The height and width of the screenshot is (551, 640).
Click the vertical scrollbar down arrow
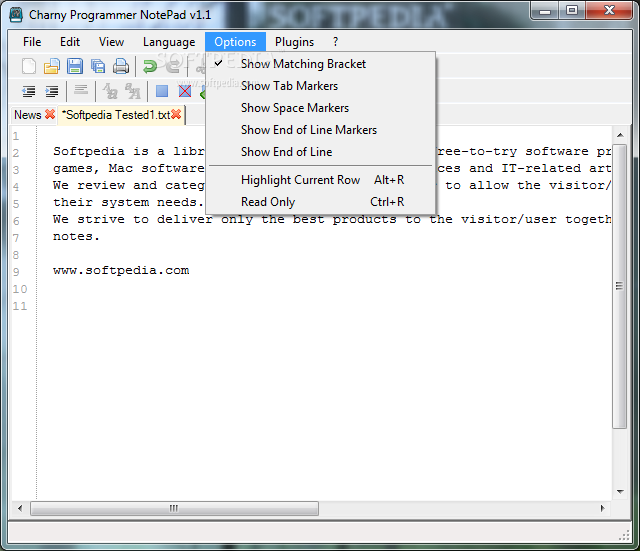click(x=620, y=491)
